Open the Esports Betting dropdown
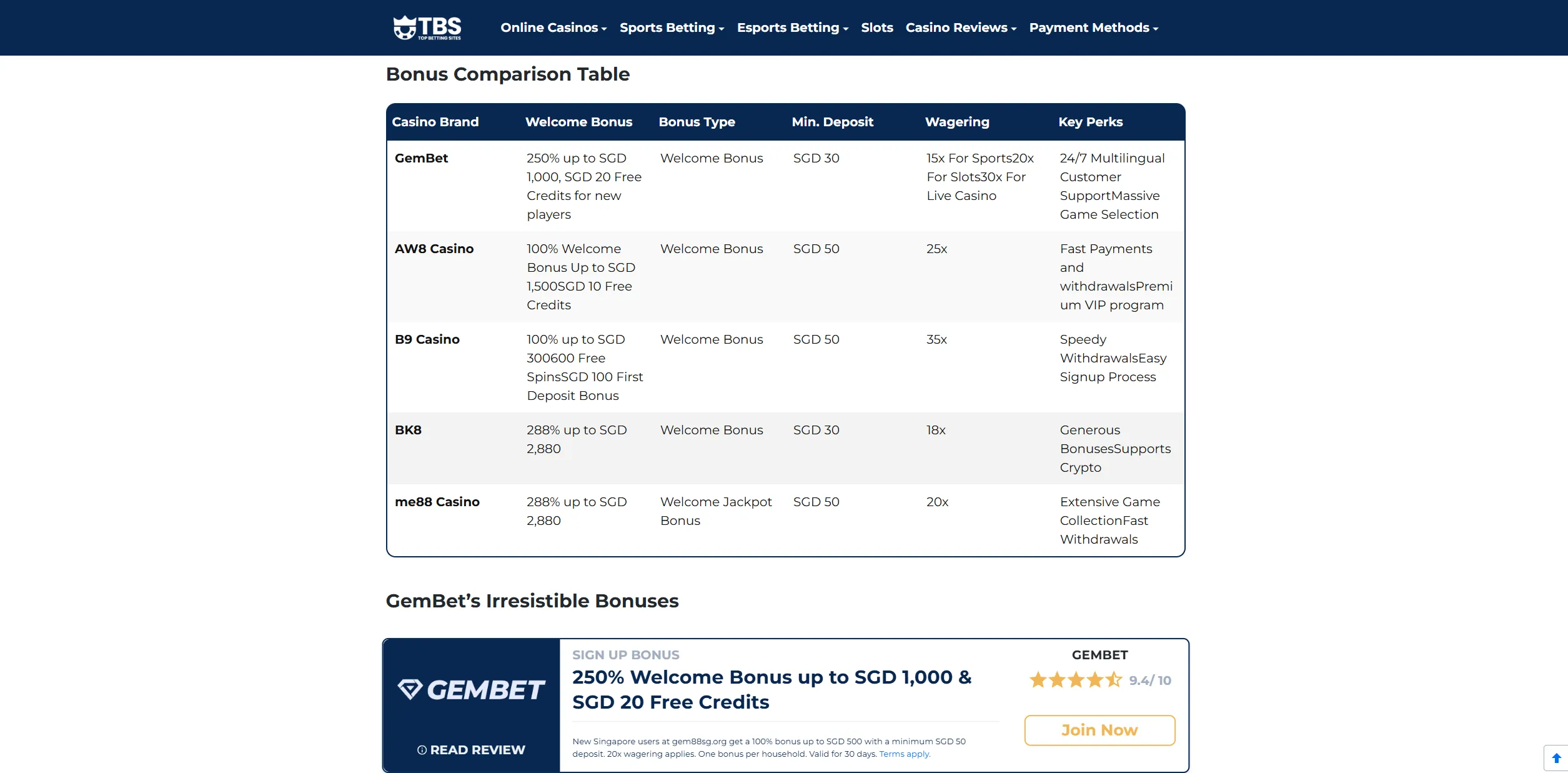The image size is (1568, 773). 793,27
